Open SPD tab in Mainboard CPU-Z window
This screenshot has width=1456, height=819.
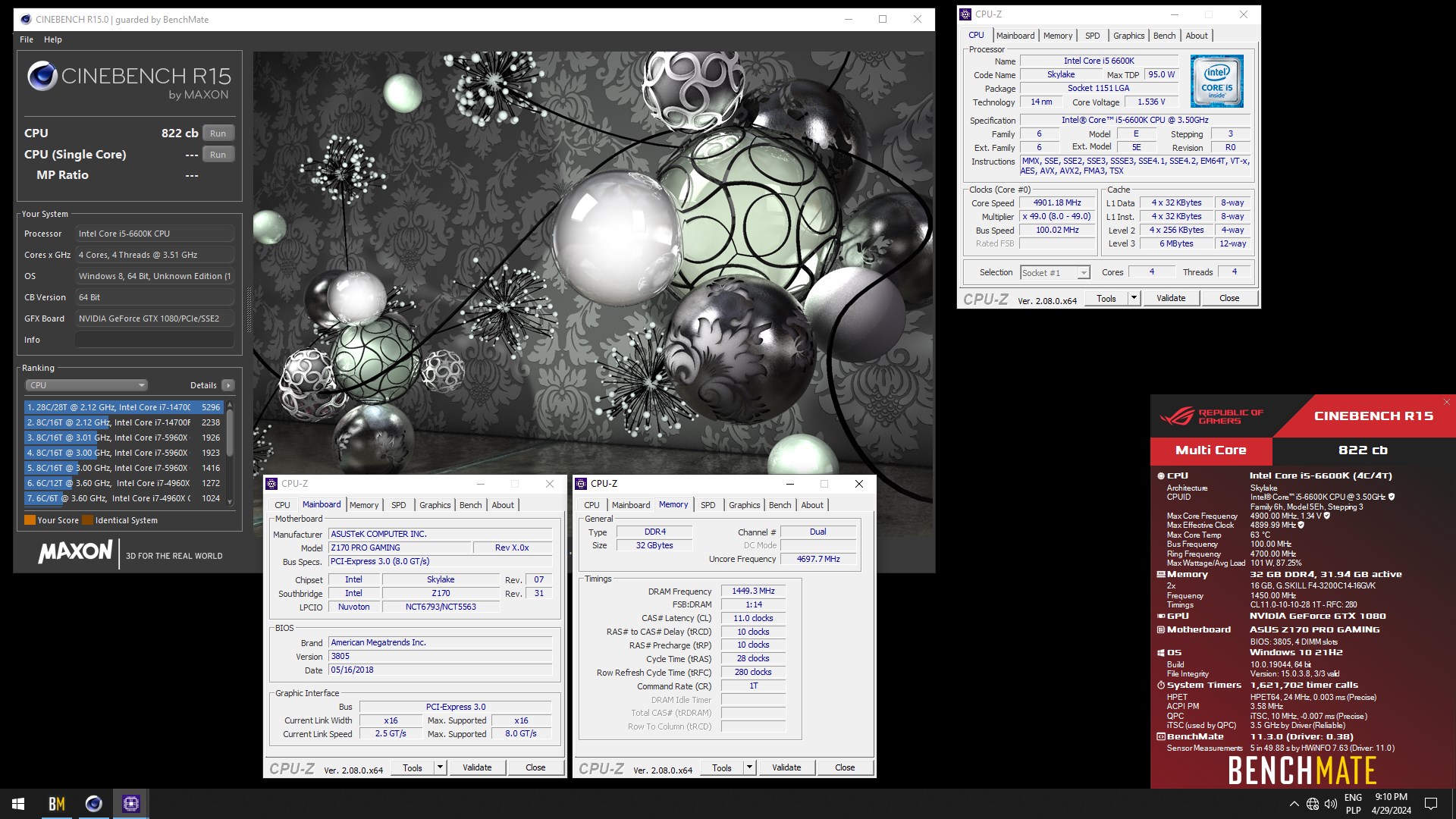(x=399, y=505)
